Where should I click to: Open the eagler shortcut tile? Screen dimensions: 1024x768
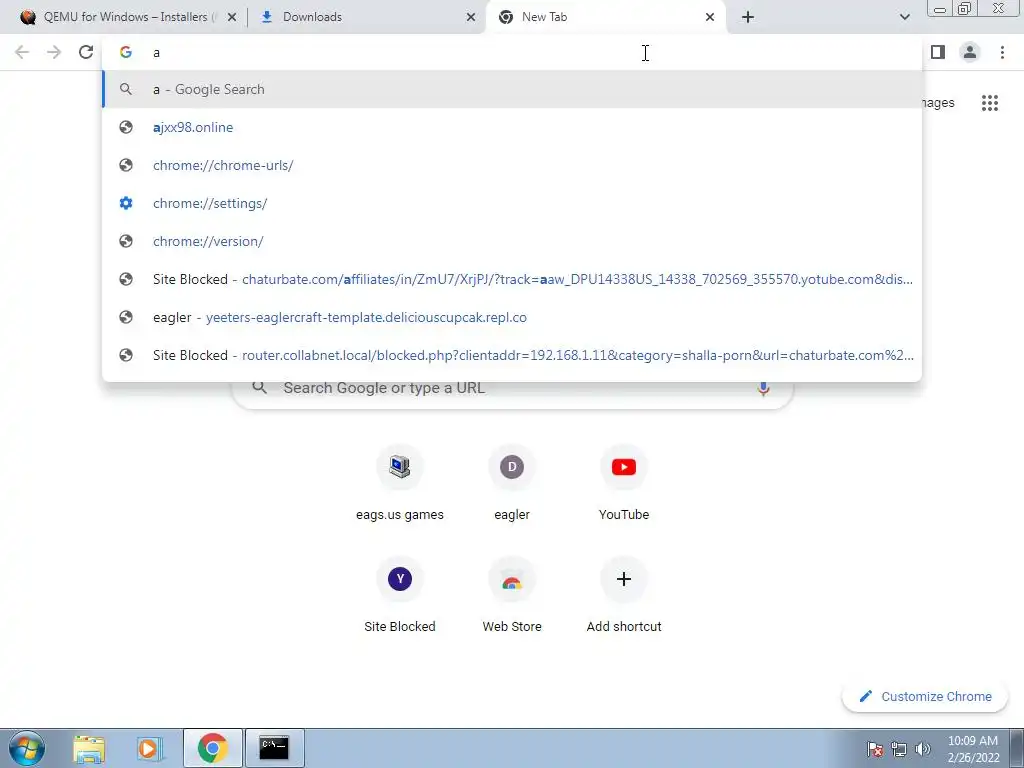click(512, 482)
